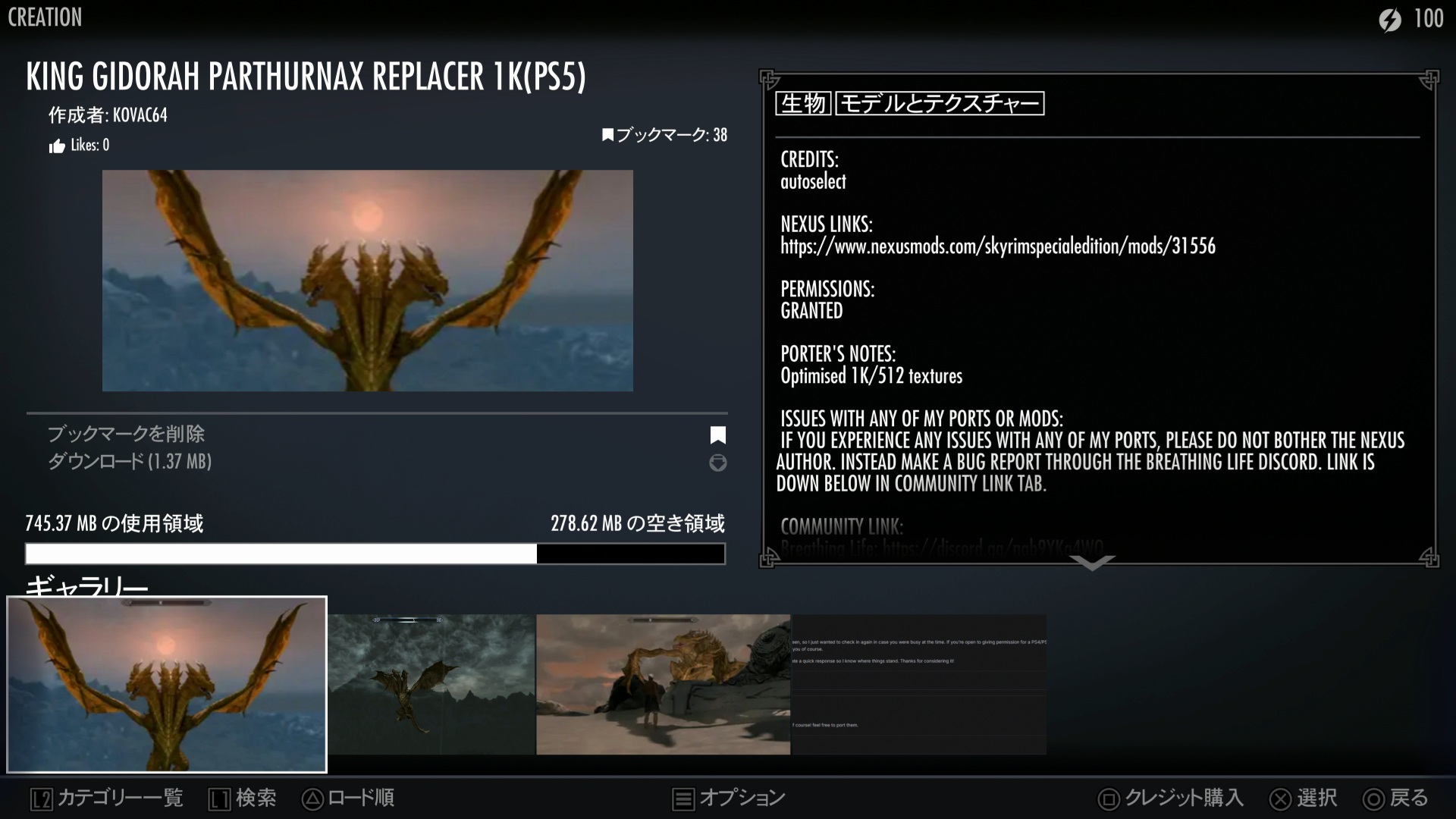1456x819 pixels.
Task: Click the thumbs-up Likes icon
Action: 57,146
